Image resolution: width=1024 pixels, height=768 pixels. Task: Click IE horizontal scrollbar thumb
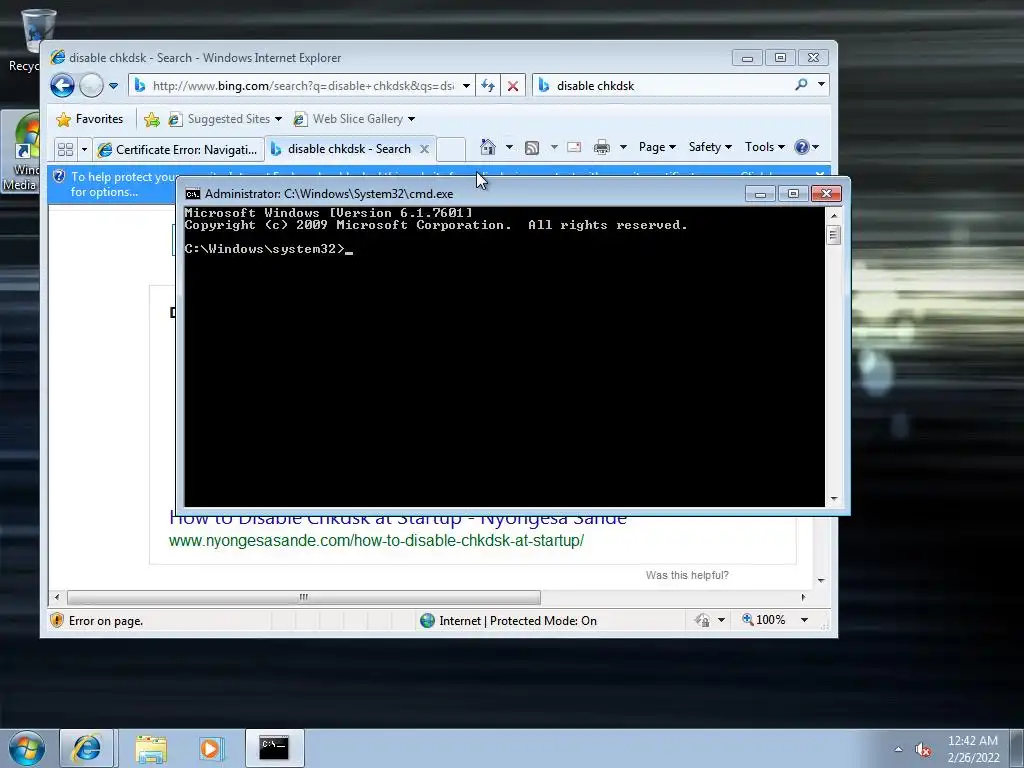pos(304,597)
